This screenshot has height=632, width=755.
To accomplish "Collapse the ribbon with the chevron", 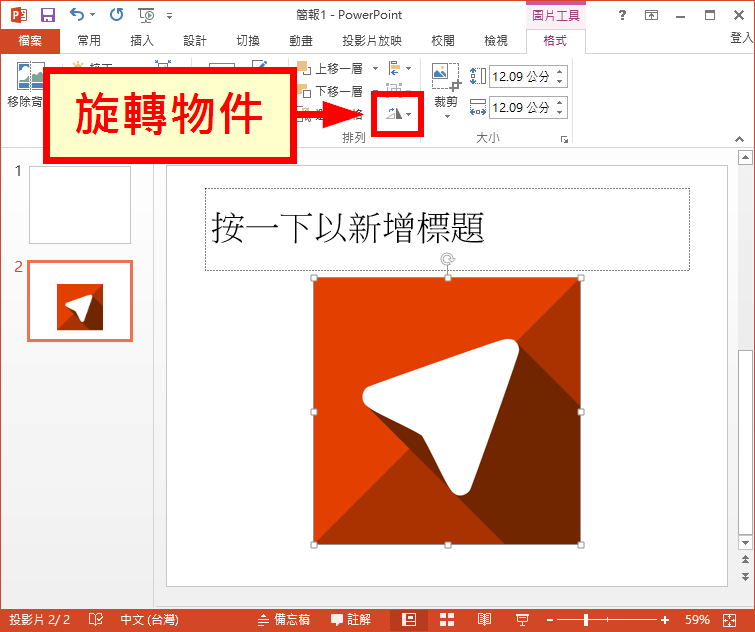I will 739,139.
